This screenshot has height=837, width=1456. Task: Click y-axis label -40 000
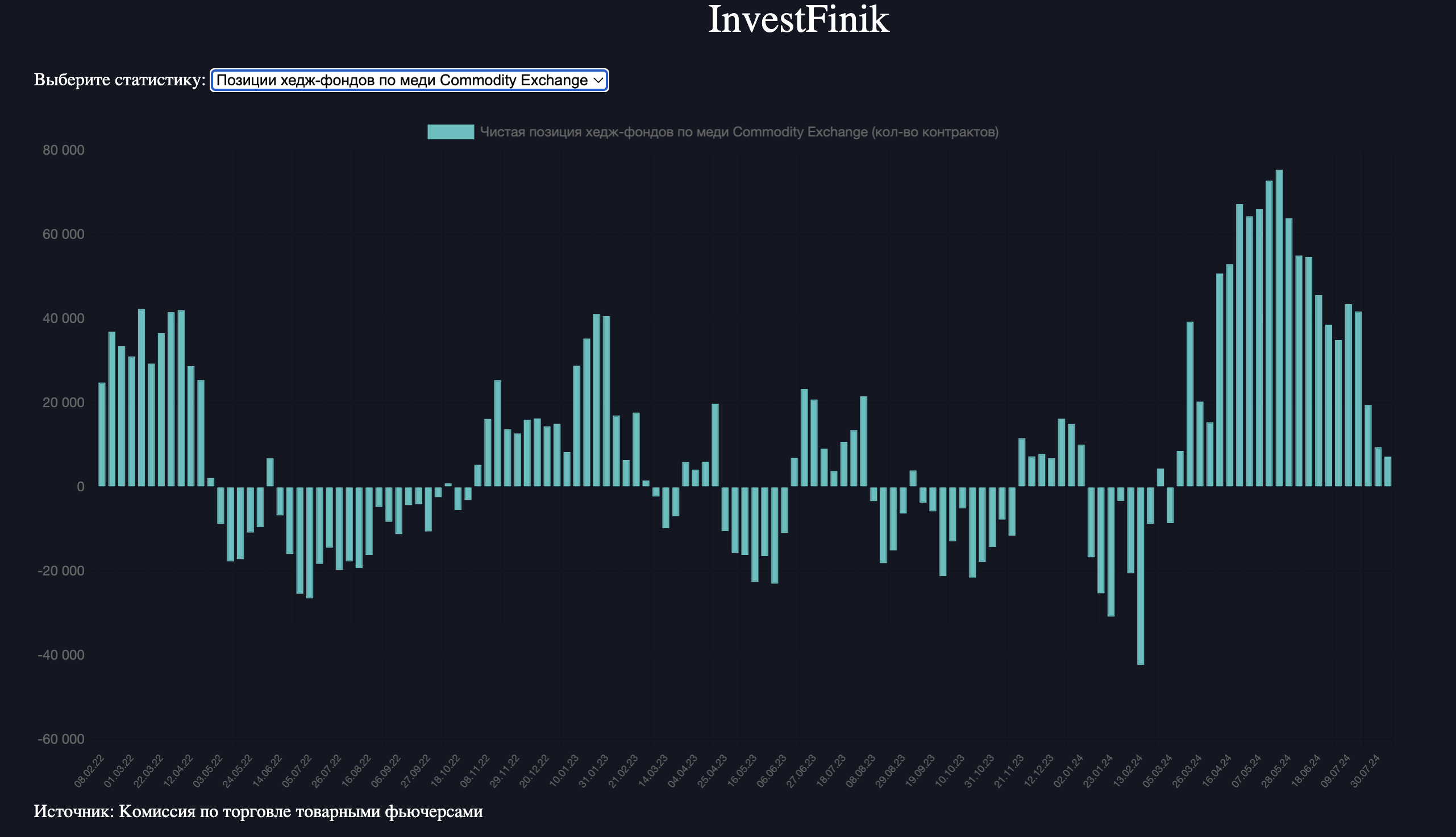tap(61, 655)
